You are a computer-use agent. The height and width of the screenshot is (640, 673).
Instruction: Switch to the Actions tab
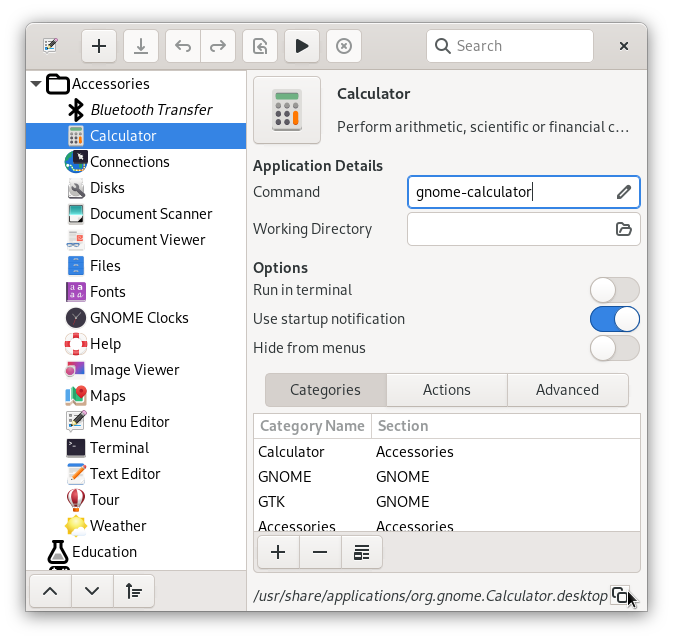tap(446, 390)
